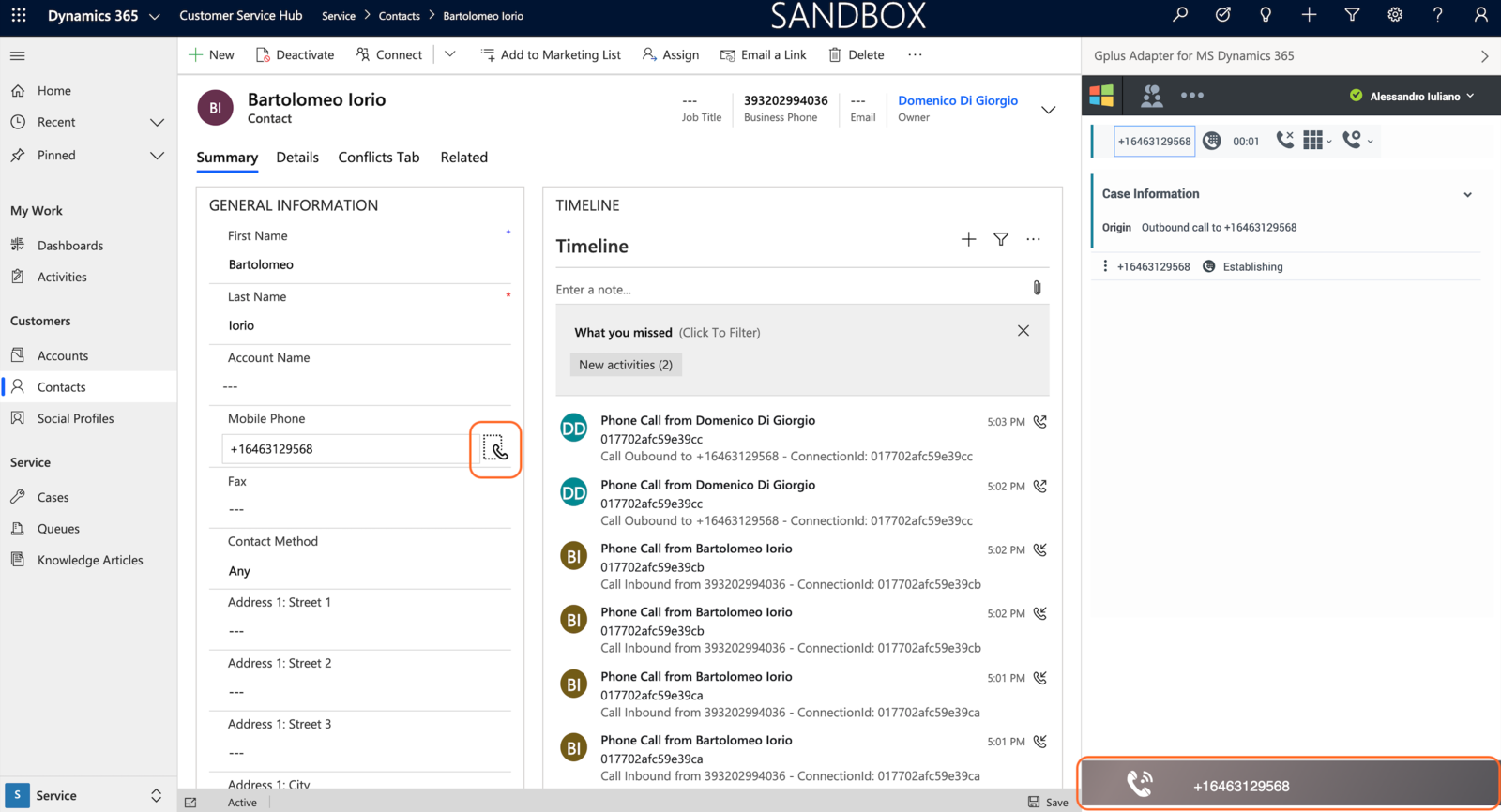Switch to the Details tab

click(x=297, y=158)
